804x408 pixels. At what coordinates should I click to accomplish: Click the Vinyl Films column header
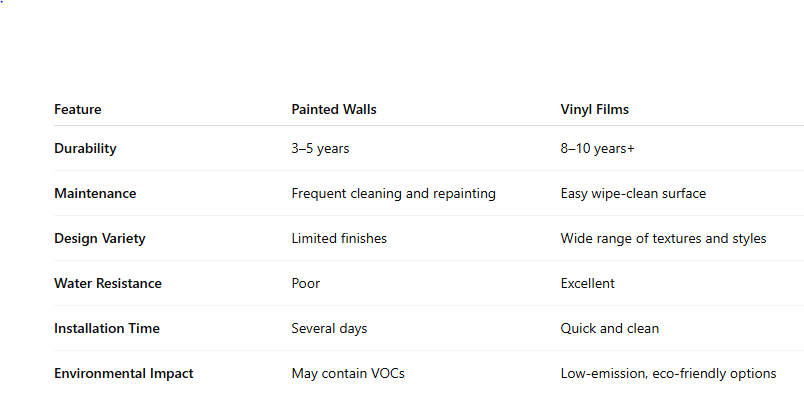(595, 109)
